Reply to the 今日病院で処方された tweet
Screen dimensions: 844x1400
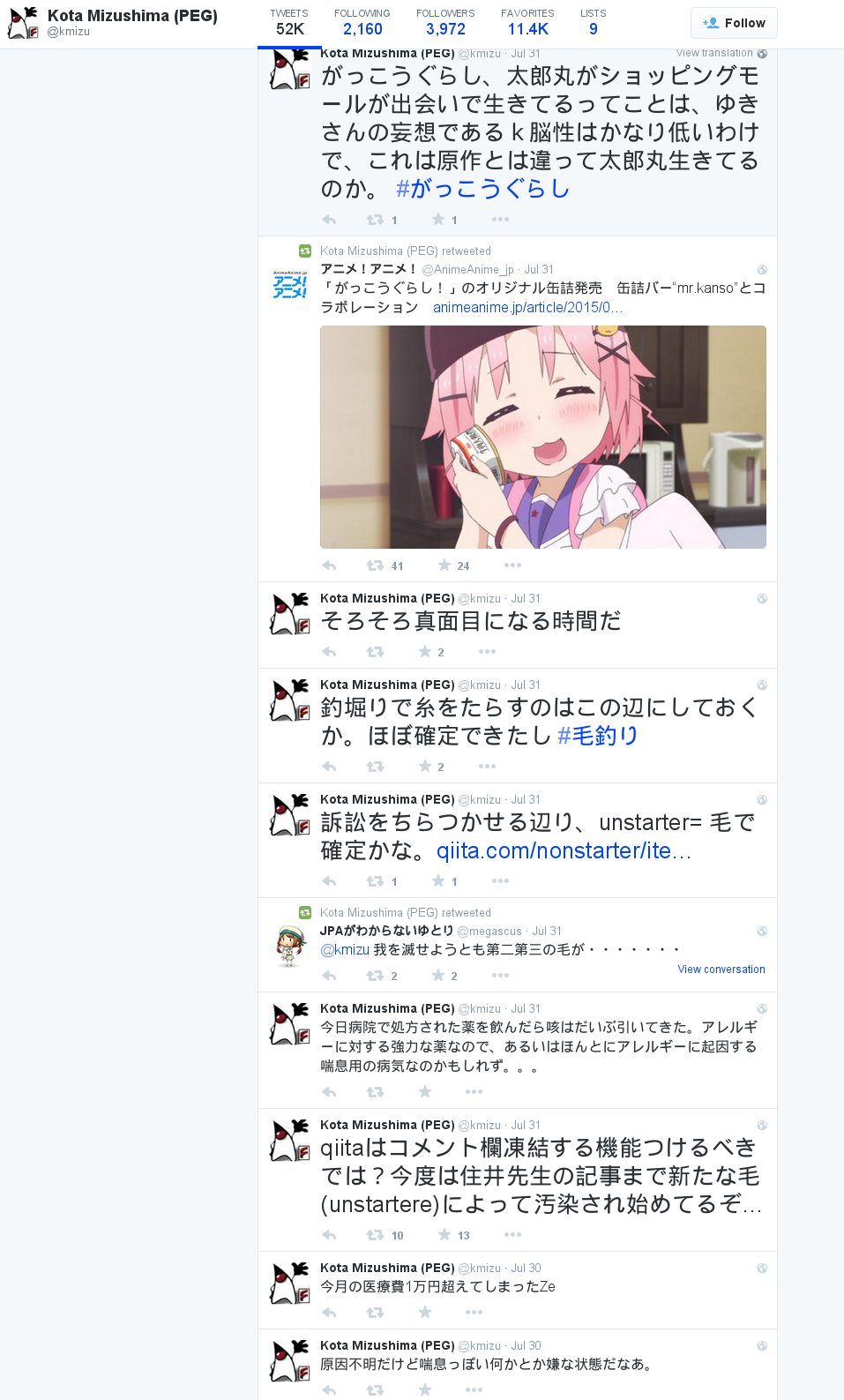pos(329,1092)
